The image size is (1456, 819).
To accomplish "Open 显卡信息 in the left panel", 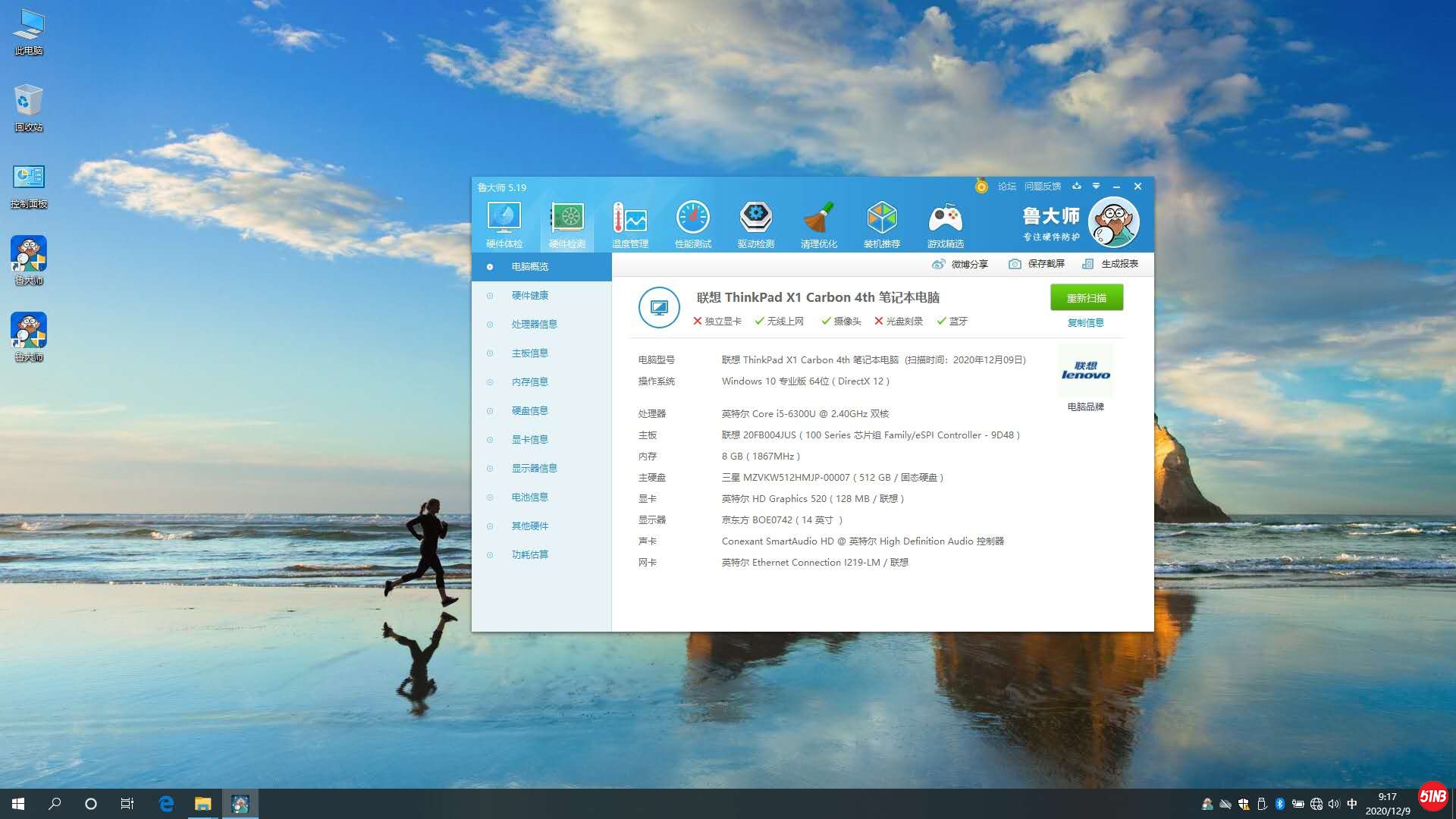I will pos(529,440).
